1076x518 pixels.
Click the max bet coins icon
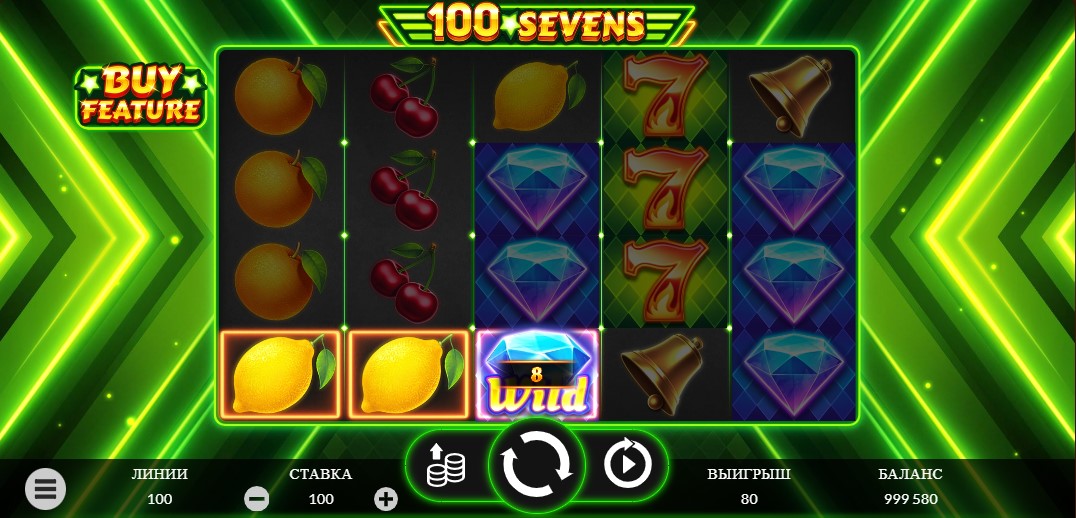click(x=445, y=465)
